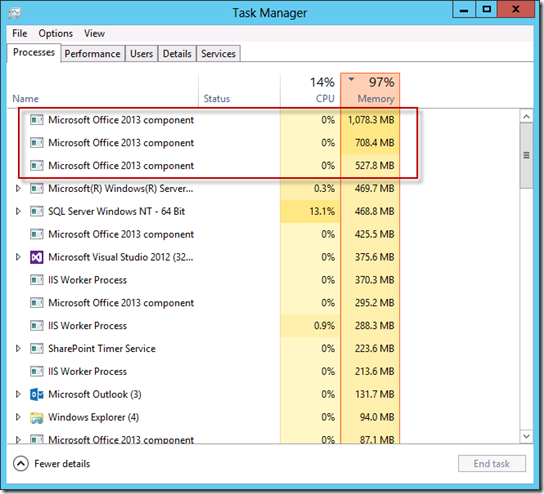Switch to the Services tab
This screenshot has width=544, height=494.
219,54
